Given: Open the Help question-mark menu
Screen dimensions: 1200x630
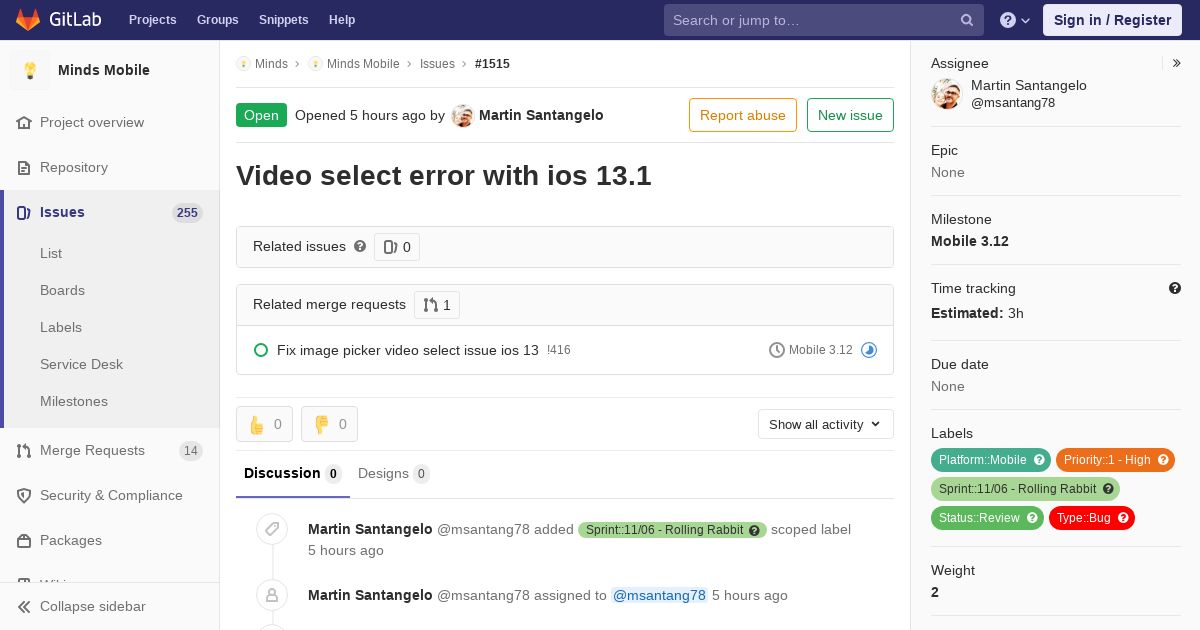Looking at the screenshot, I should point(1015,20).
